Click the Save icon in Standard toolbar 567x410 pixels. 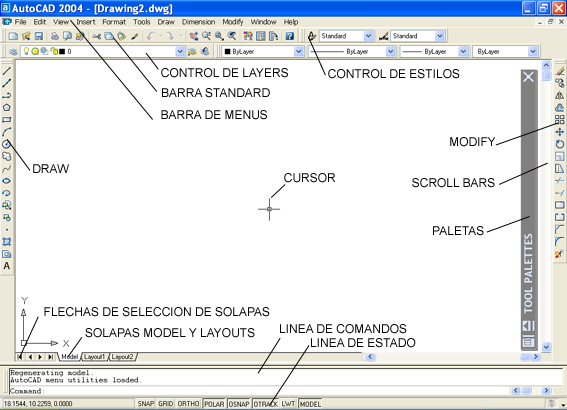pyautogui.click(x=39, y=36)
